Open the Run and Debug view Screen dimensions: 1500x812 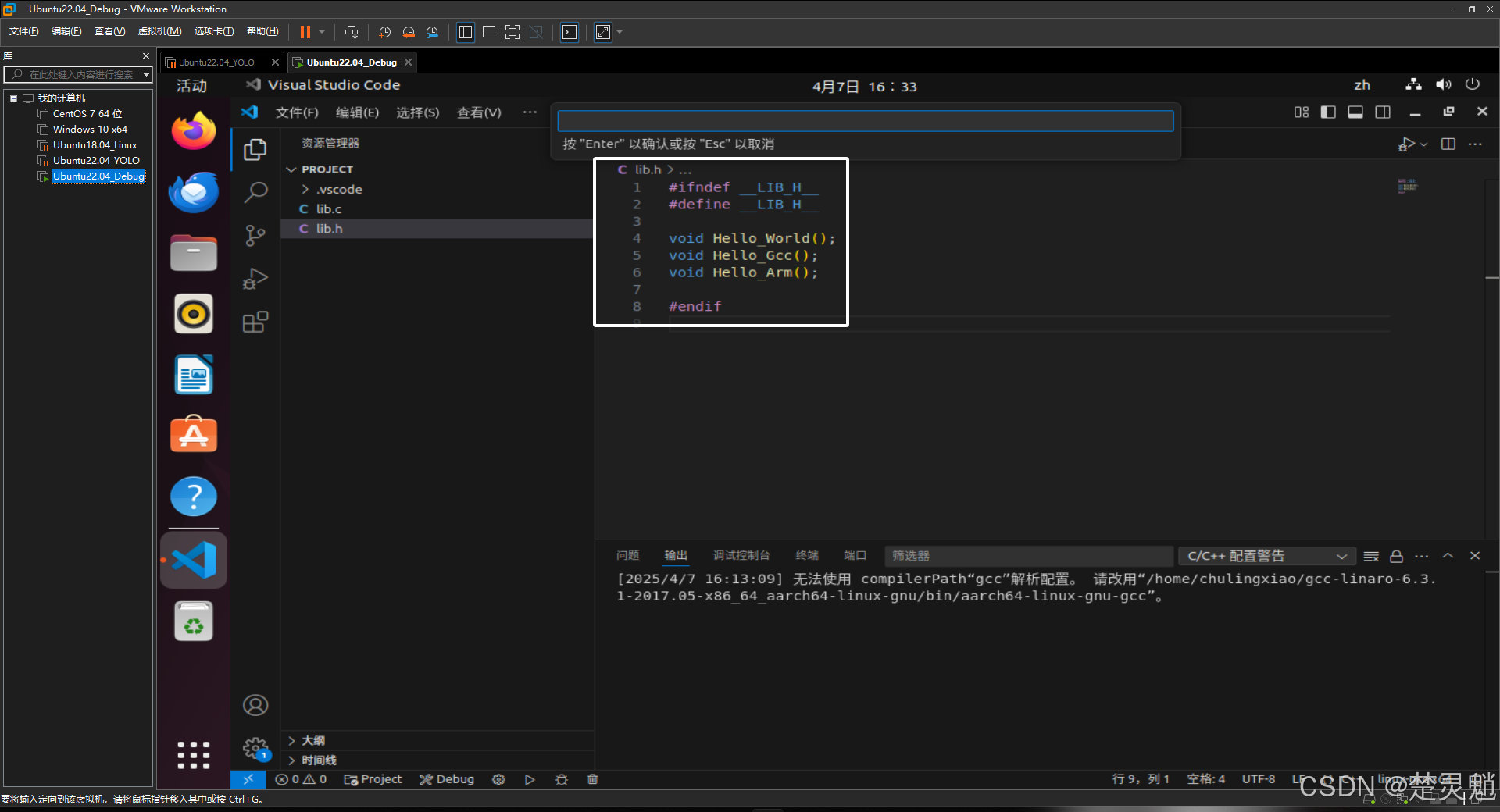[x=255, y=279]
